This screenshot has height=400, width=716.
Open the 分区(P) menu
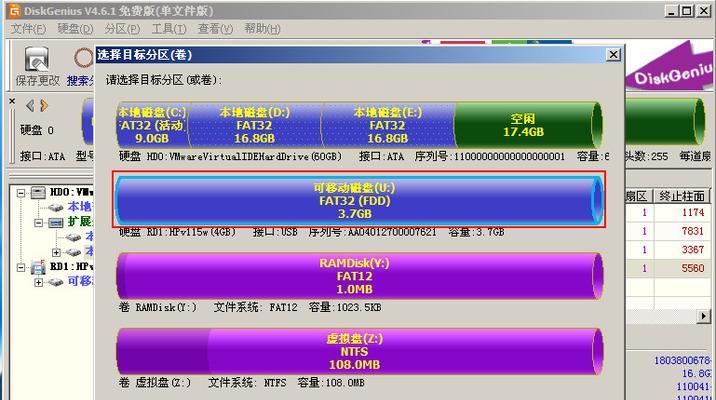coord(122,29)
